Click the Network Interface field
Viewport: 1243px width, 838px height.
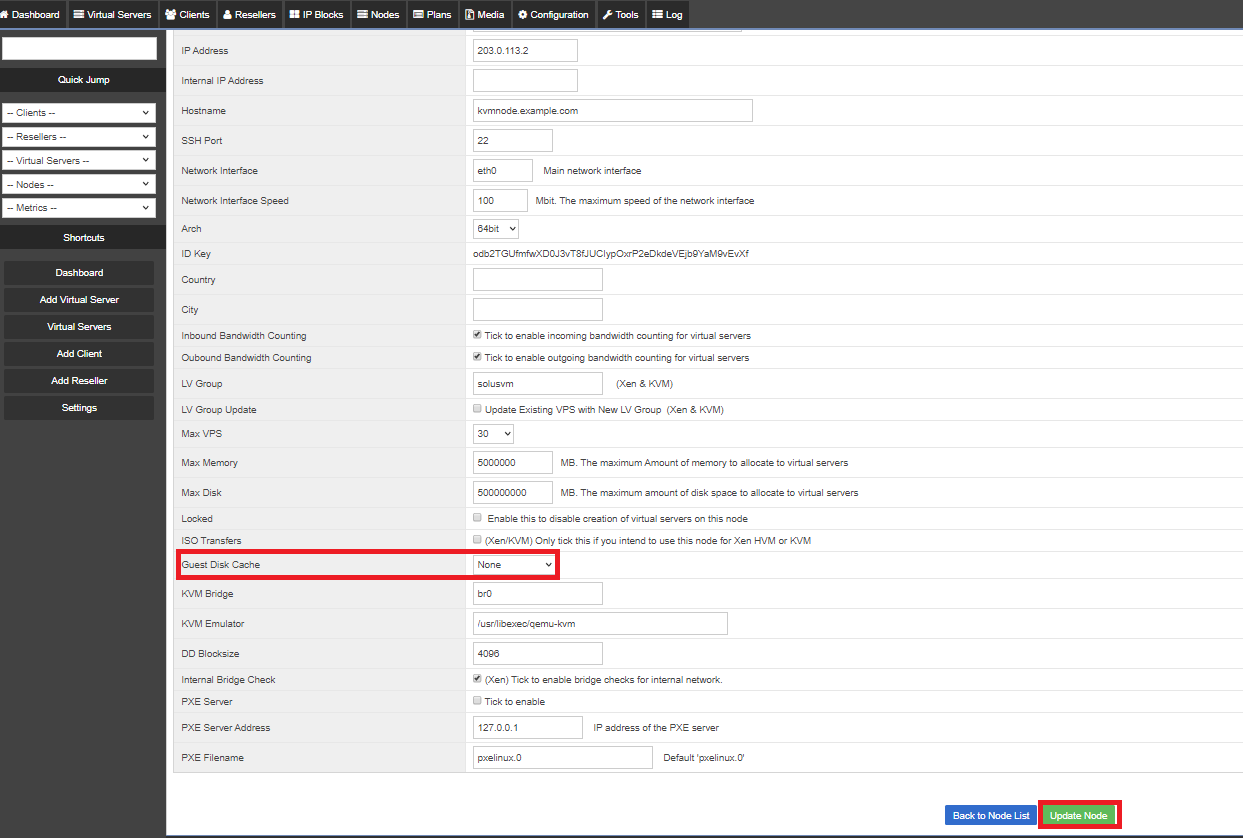(503, 171)
